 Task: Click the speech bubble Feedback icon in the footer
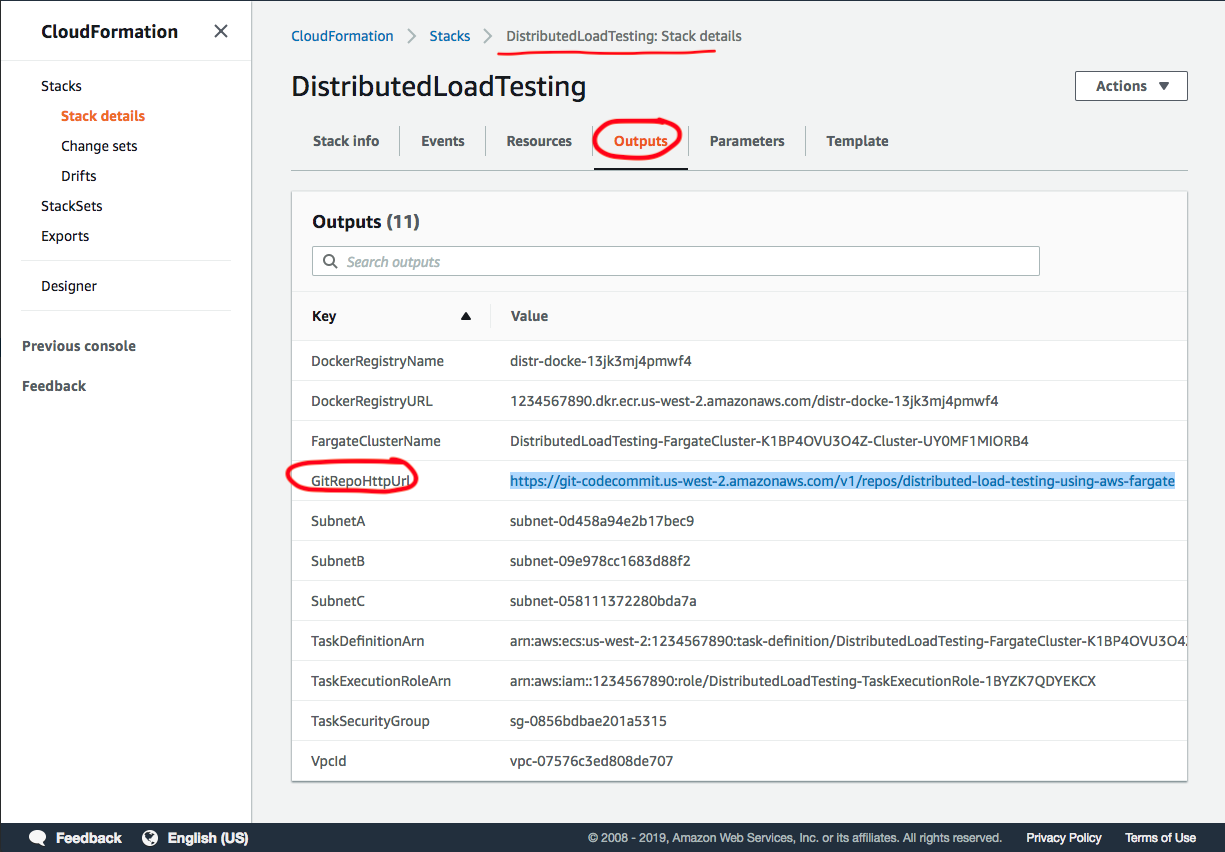(x=38, y=838)
